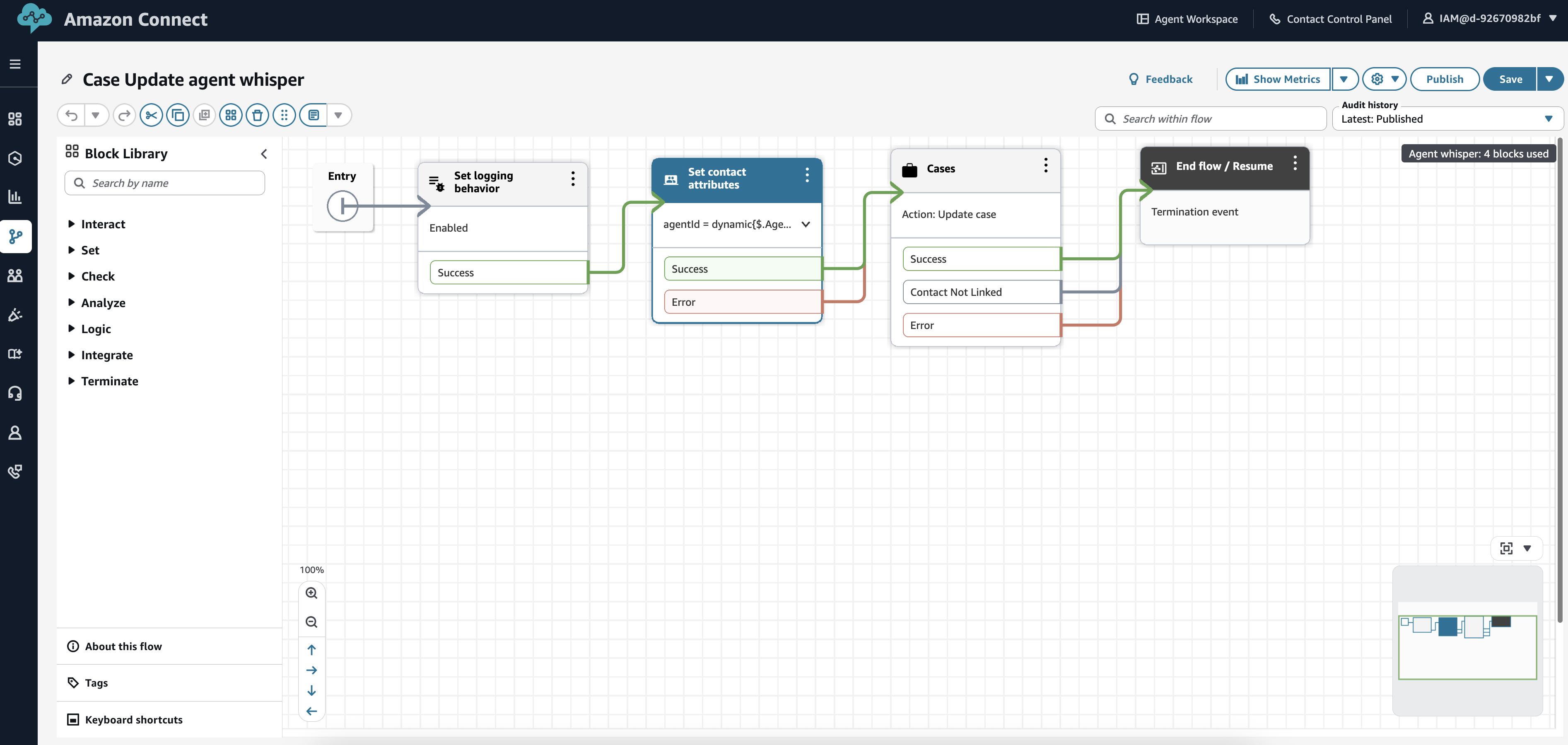1568x745 pixels.
Task: Open the Users section in the sidebar
Action: click(15, 276)
